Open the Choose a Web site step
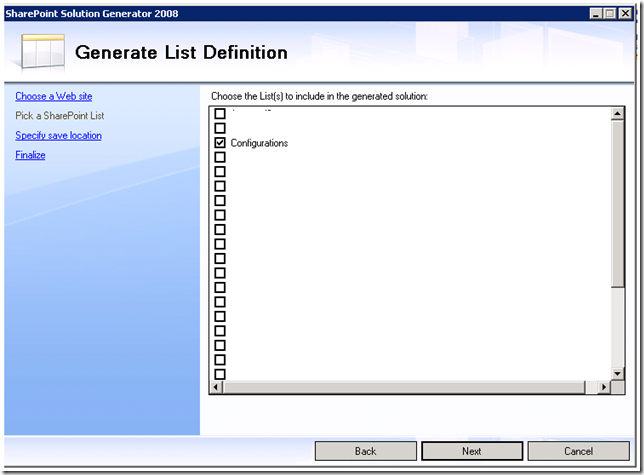The width and height of the screenshot is (644, 475). coord(53,96)
